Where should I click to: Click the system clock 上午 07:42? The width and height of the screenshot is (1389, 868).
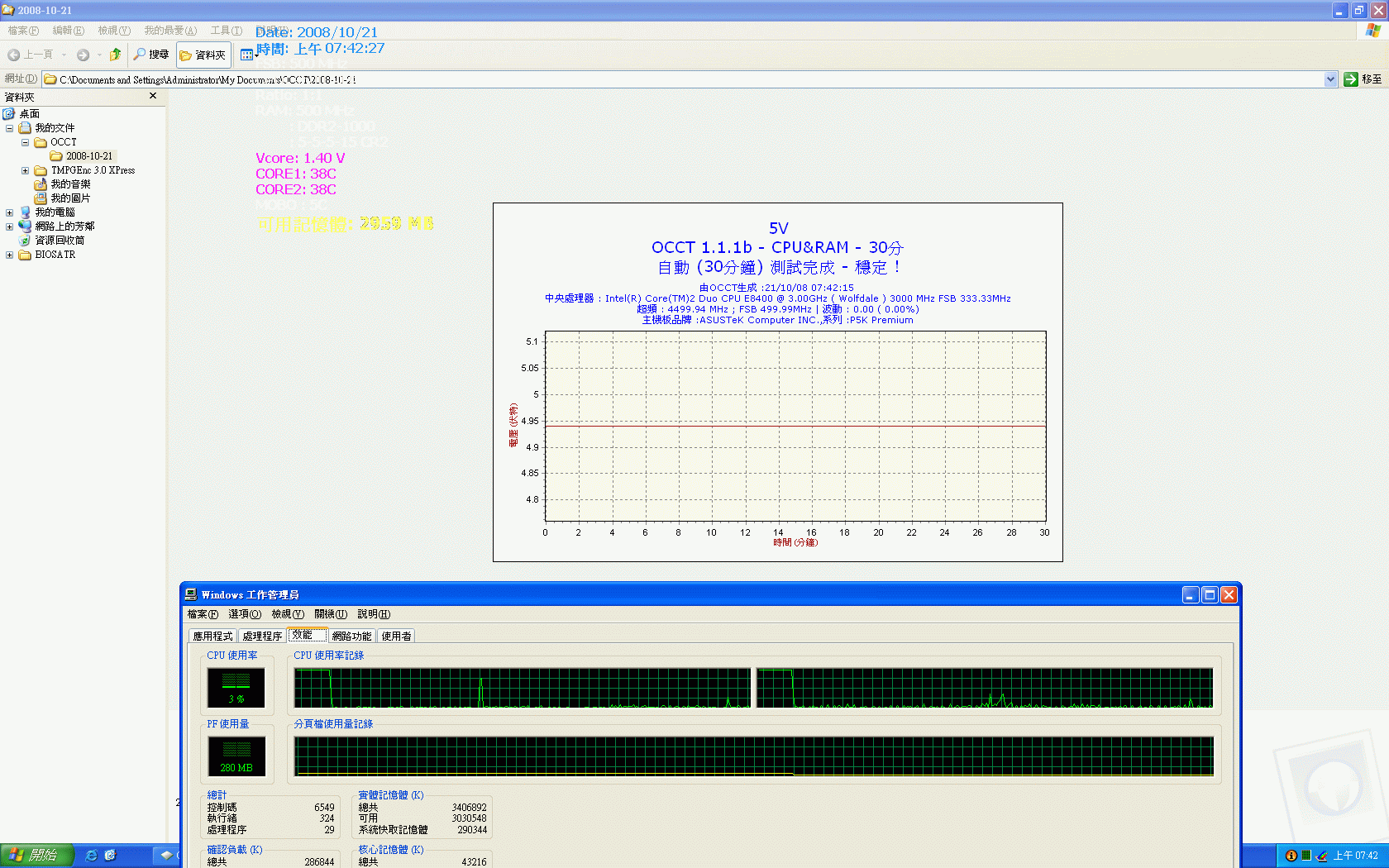1356,856
